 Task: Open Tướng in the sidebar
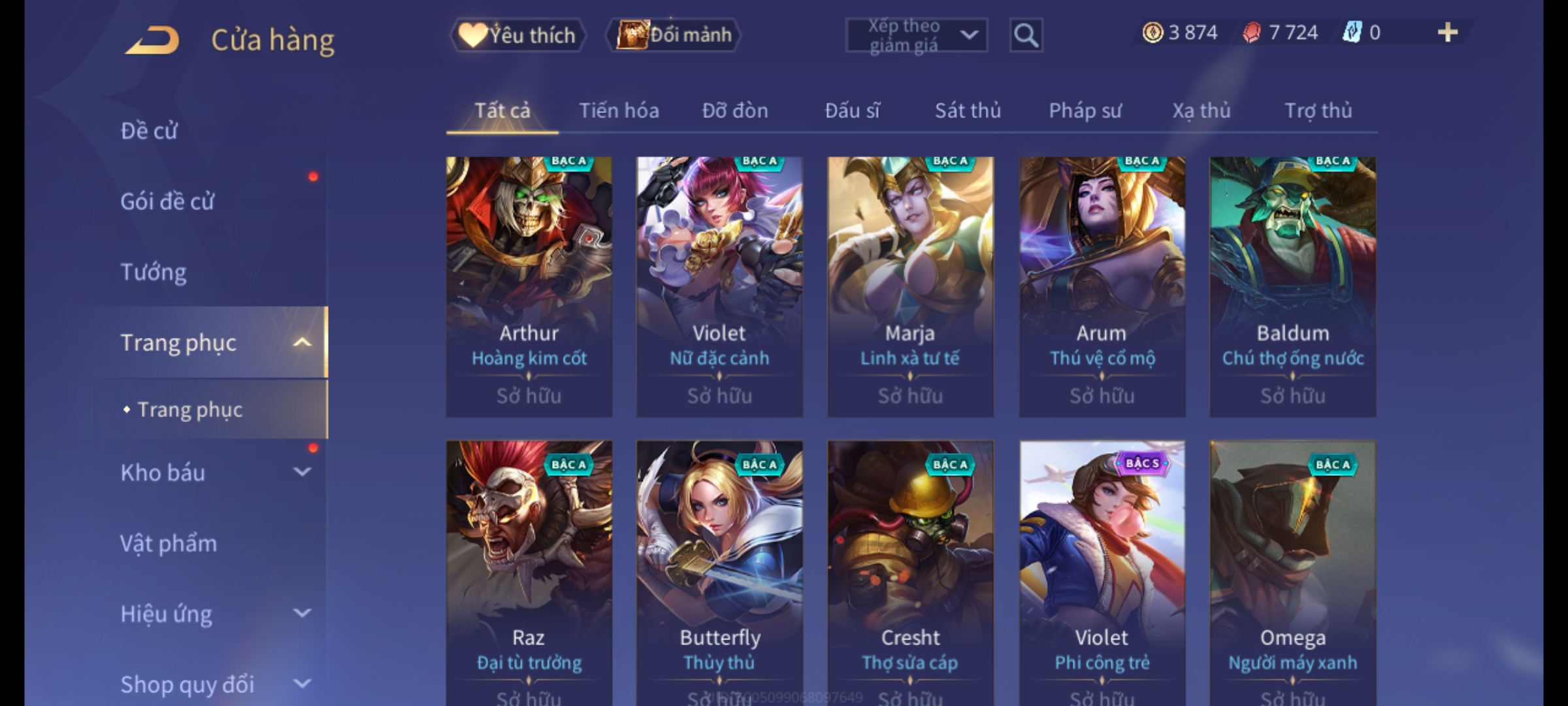click(154, 271)
